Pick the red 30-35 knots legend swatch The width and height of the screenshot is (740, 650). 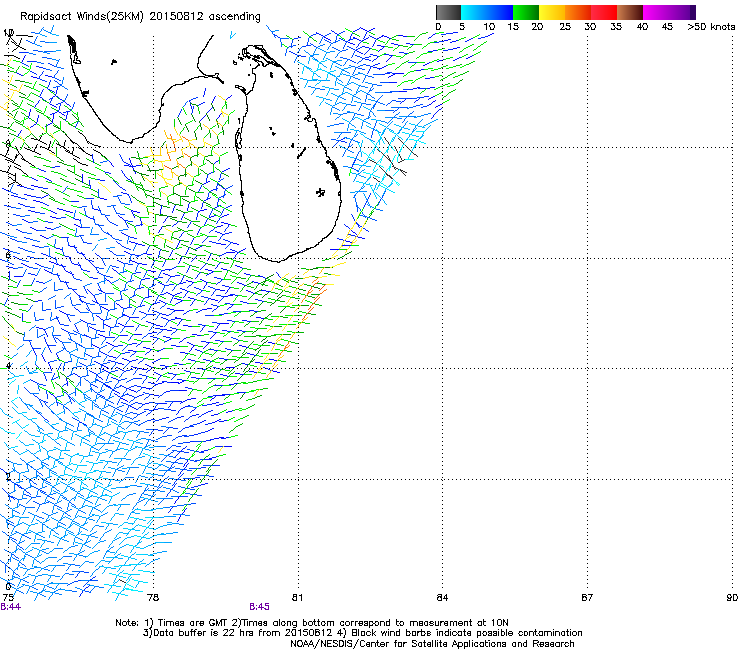coord(604,12)
